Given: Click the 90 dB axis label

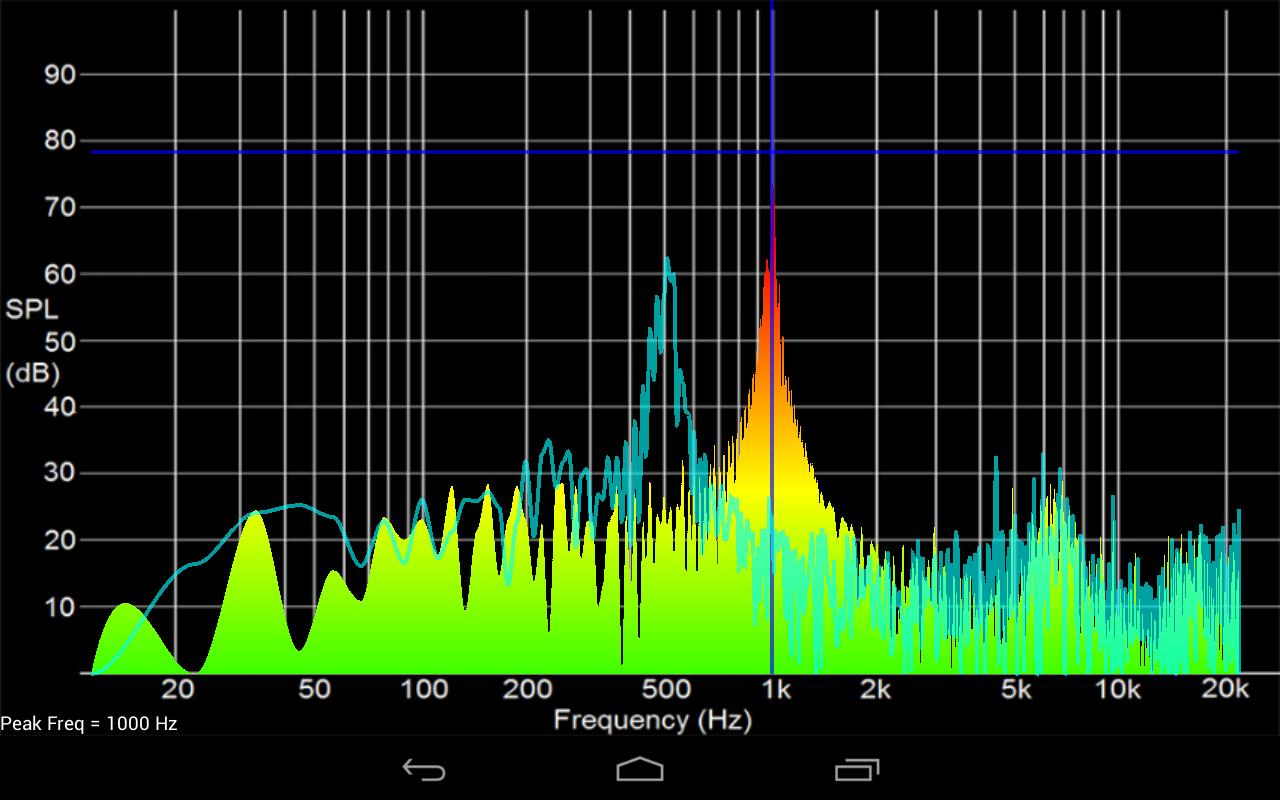Looking at the screenshot, I should 61,74.
